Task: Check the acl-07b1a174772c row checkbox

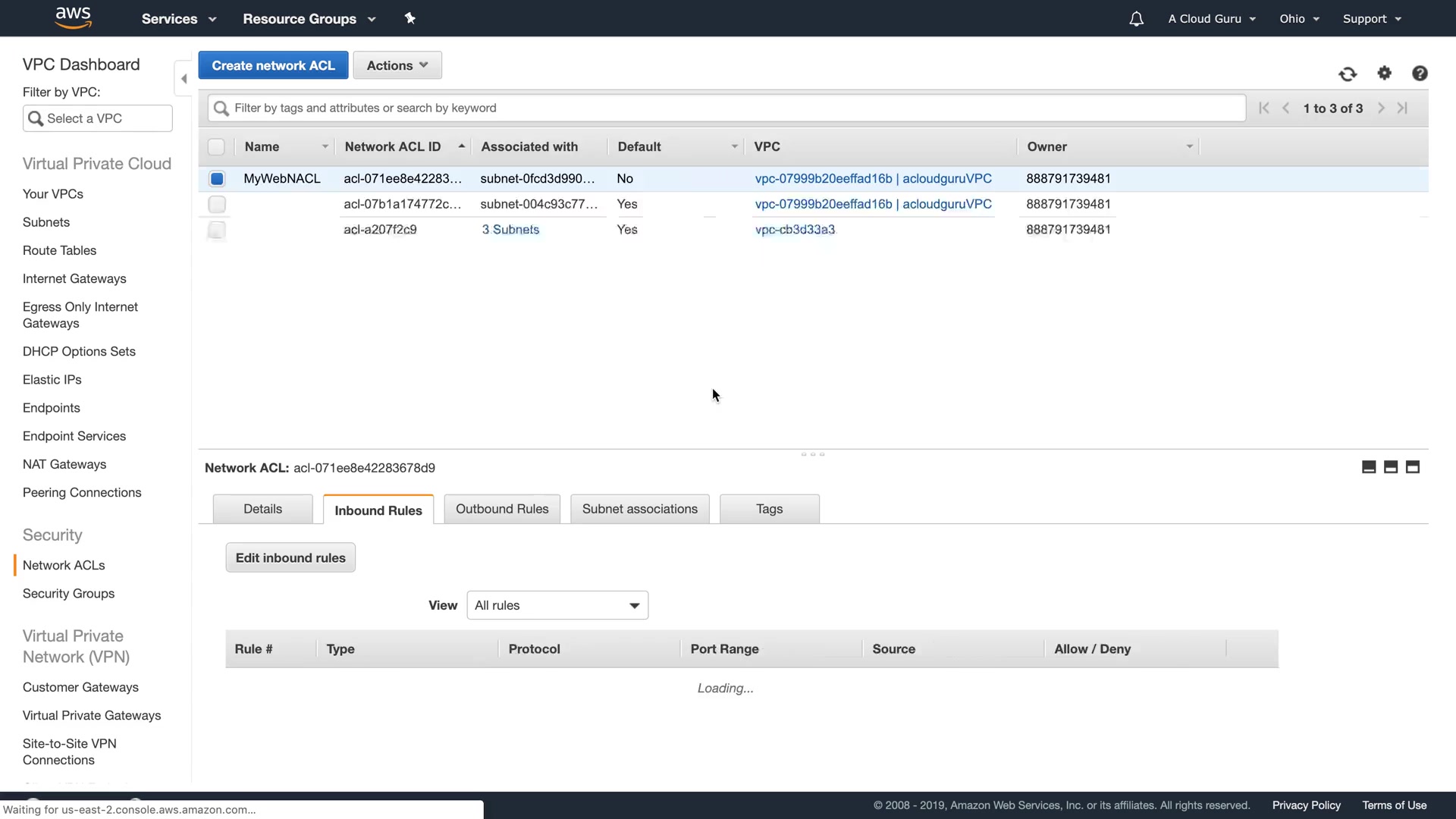Action: [217, 204]
